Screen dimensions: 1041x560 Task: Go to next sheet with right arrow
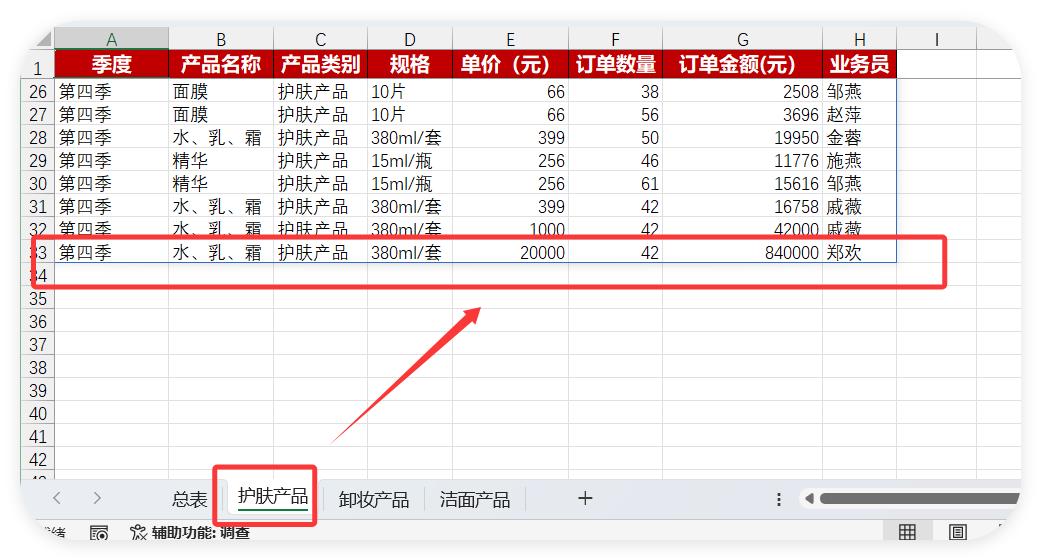97,498
